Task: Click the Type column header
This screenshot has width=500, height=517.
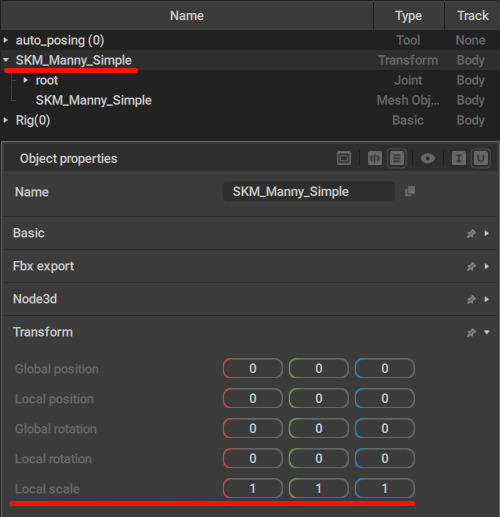Action: click(x=409, y=15)
